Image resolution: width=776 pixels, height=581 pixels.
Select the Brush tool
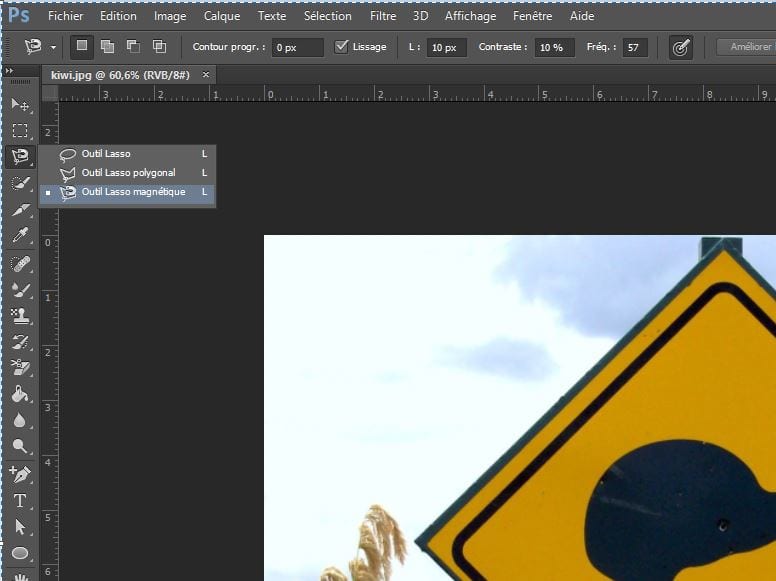coord(20,290)
